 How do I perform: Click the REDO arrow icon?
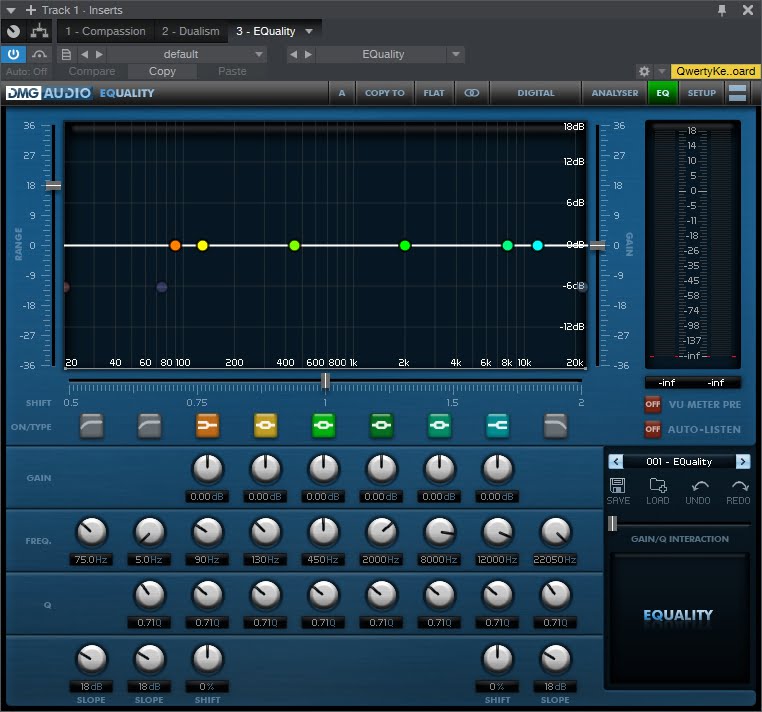tap(739, 485)
